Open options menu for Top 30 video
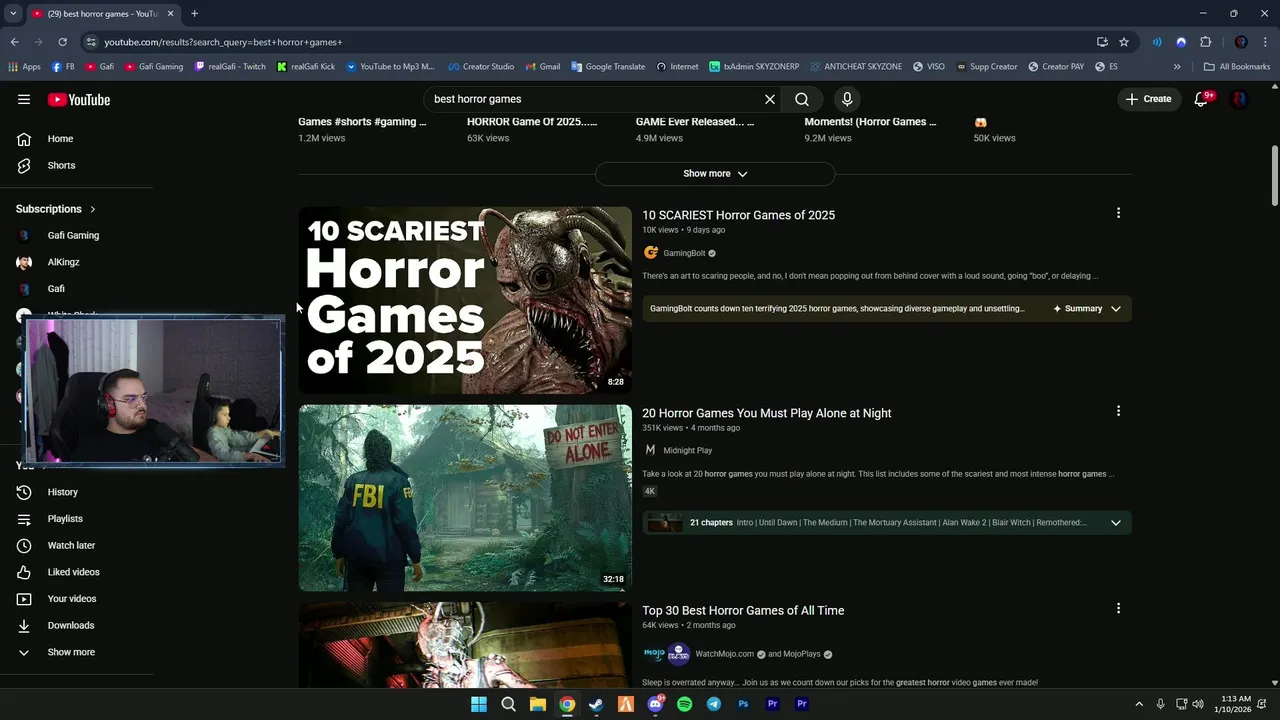Viewport: 1280px width, 720px height. coord(1118,608)
